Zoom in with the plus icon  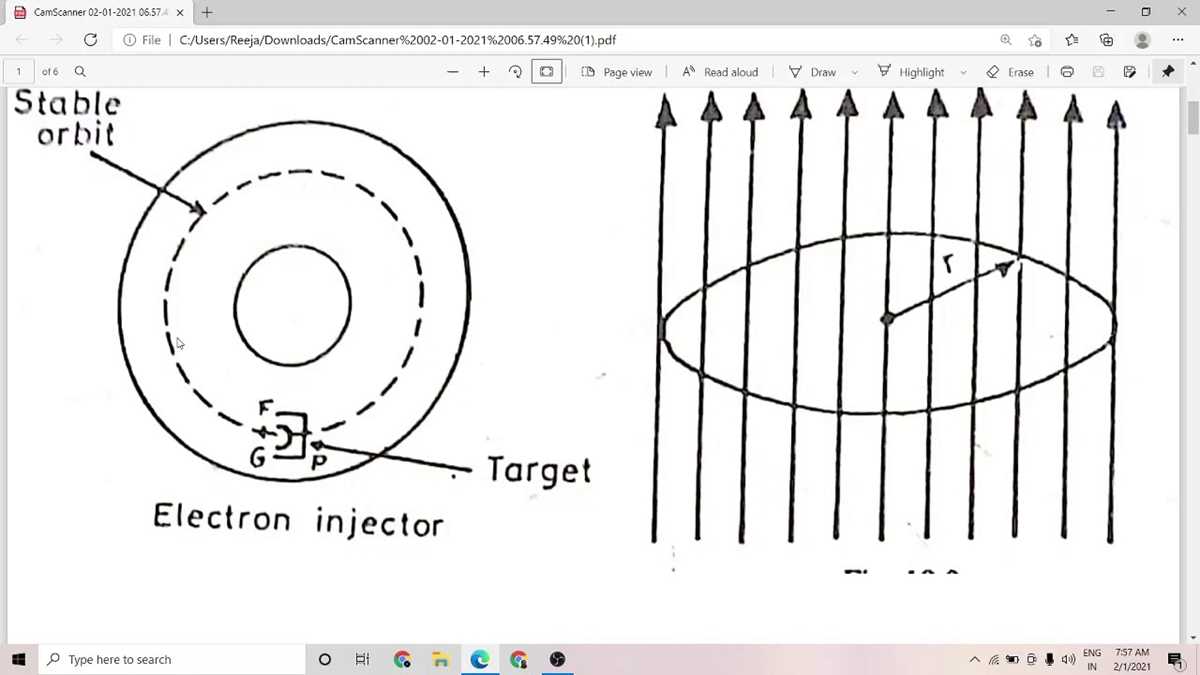click(484, 72)
